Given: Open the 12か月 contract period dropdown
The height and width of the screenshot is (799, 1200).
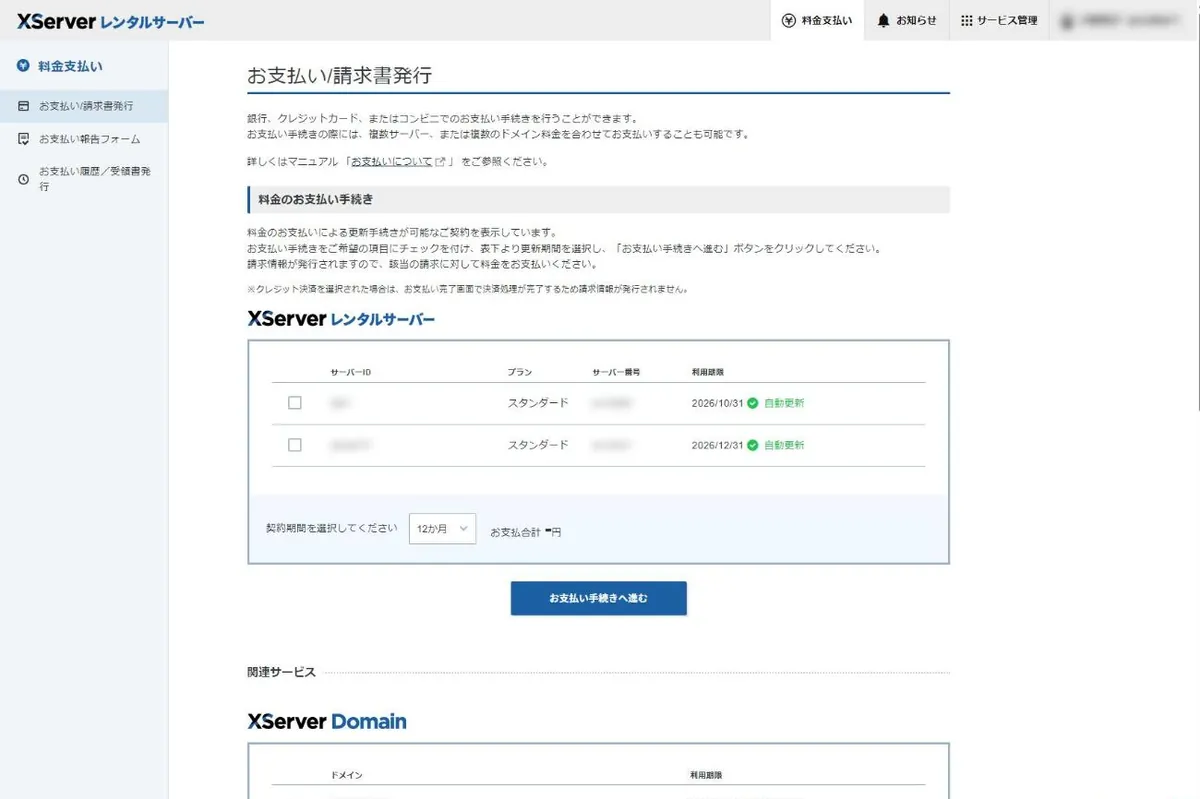Looking at the screenshot, I should [x=442, y=529].
